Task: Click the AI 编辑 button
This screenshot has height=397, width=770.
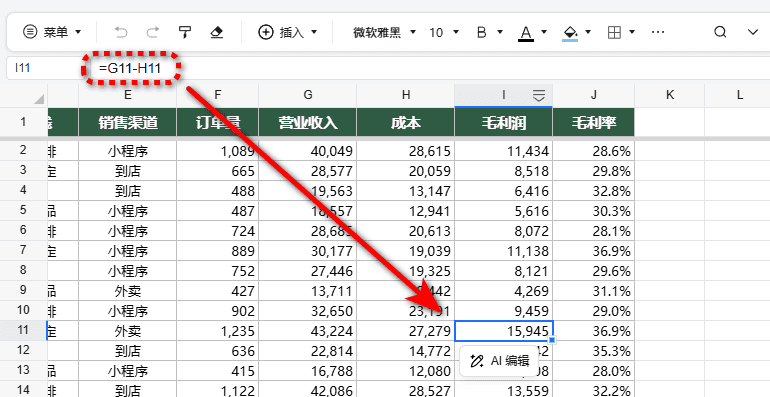Action: [x=500, y=361]
